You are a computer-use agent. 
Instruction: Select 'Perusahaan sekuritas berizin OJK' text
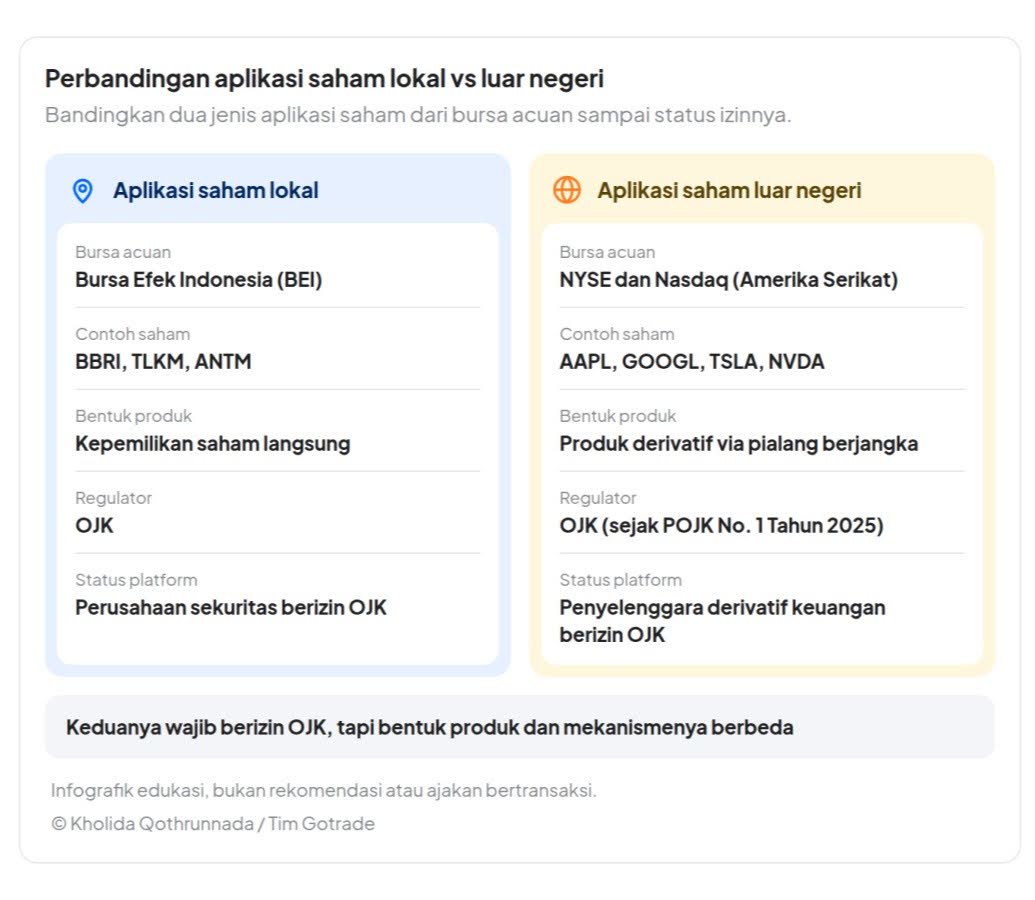click(x=231, y=607)
